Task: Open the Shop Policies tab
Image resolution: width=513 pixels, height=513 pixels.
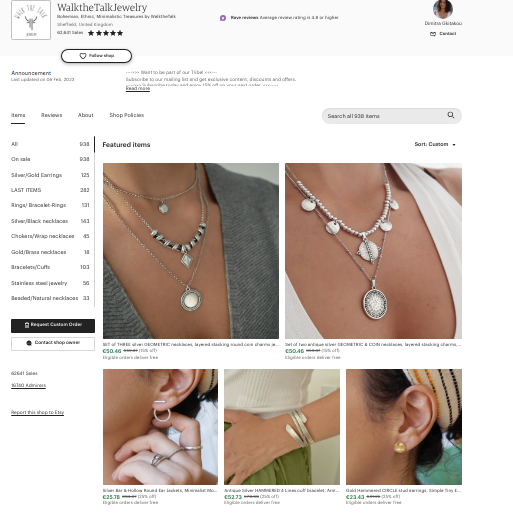Action: pos(127,115)
